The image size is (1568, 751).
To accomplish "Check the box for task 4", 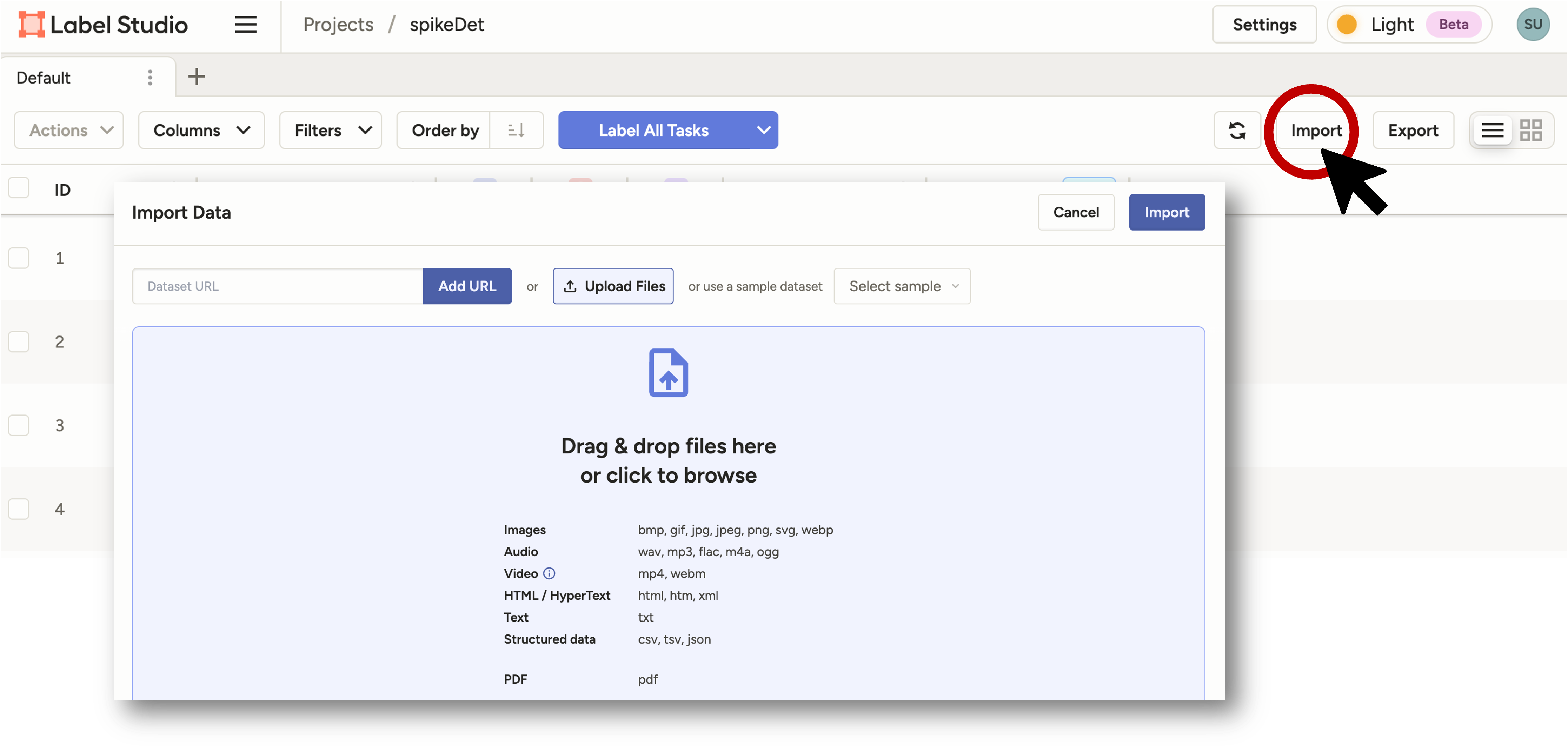I will [x=19, y=510].
